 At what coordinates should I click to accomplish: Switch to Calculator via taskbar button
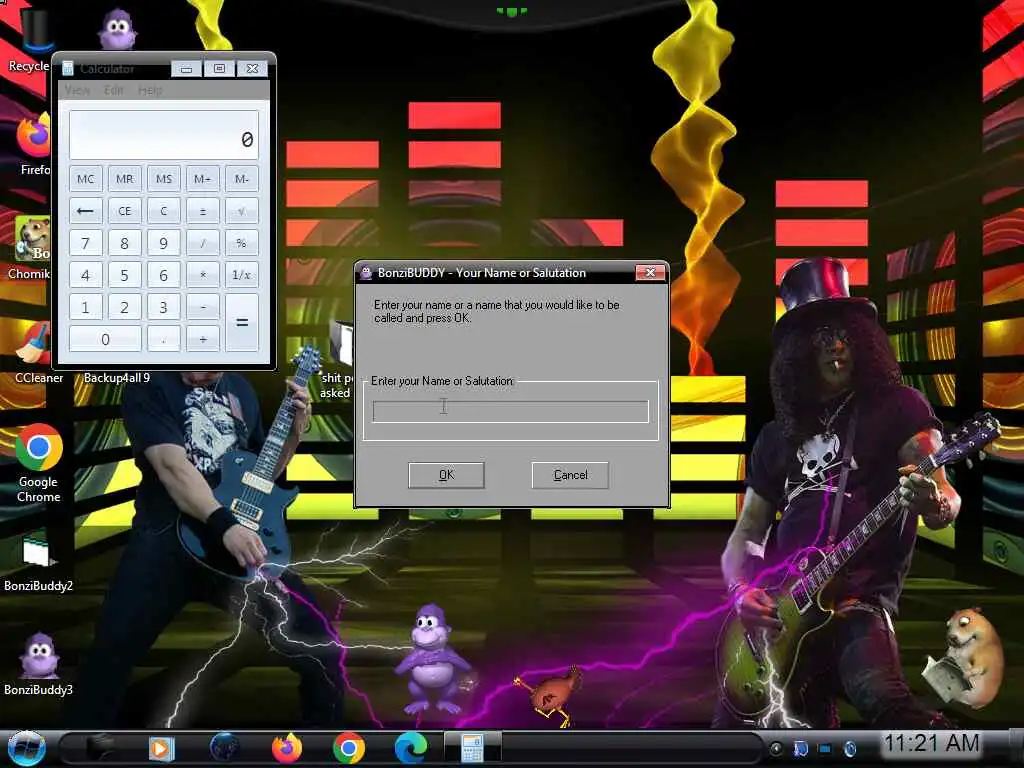tap(472, 748)
